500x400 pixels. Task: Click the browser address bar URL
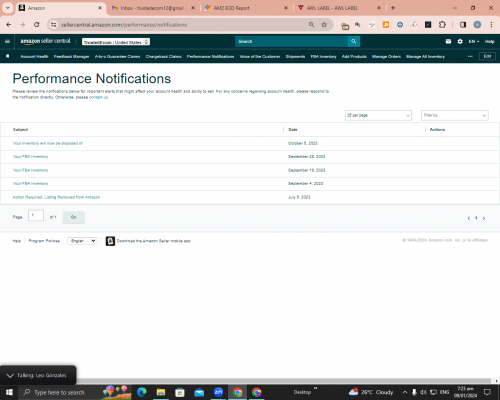click(x=124, y=25)
